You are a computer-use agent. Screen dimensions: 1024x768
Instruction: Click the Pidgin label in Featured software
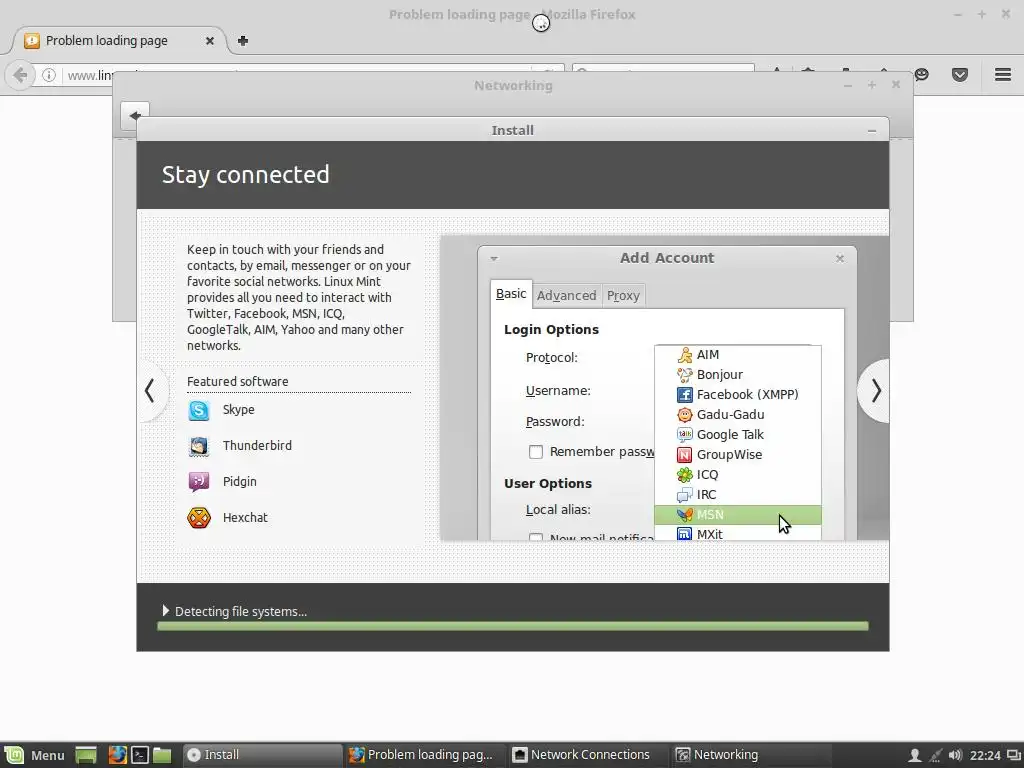point(240,481)
